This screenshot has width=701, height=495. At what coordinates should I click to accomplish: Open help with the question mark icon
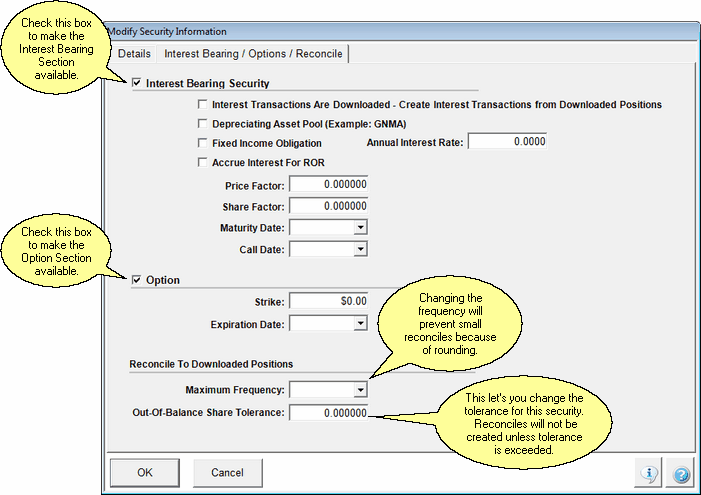681,472
